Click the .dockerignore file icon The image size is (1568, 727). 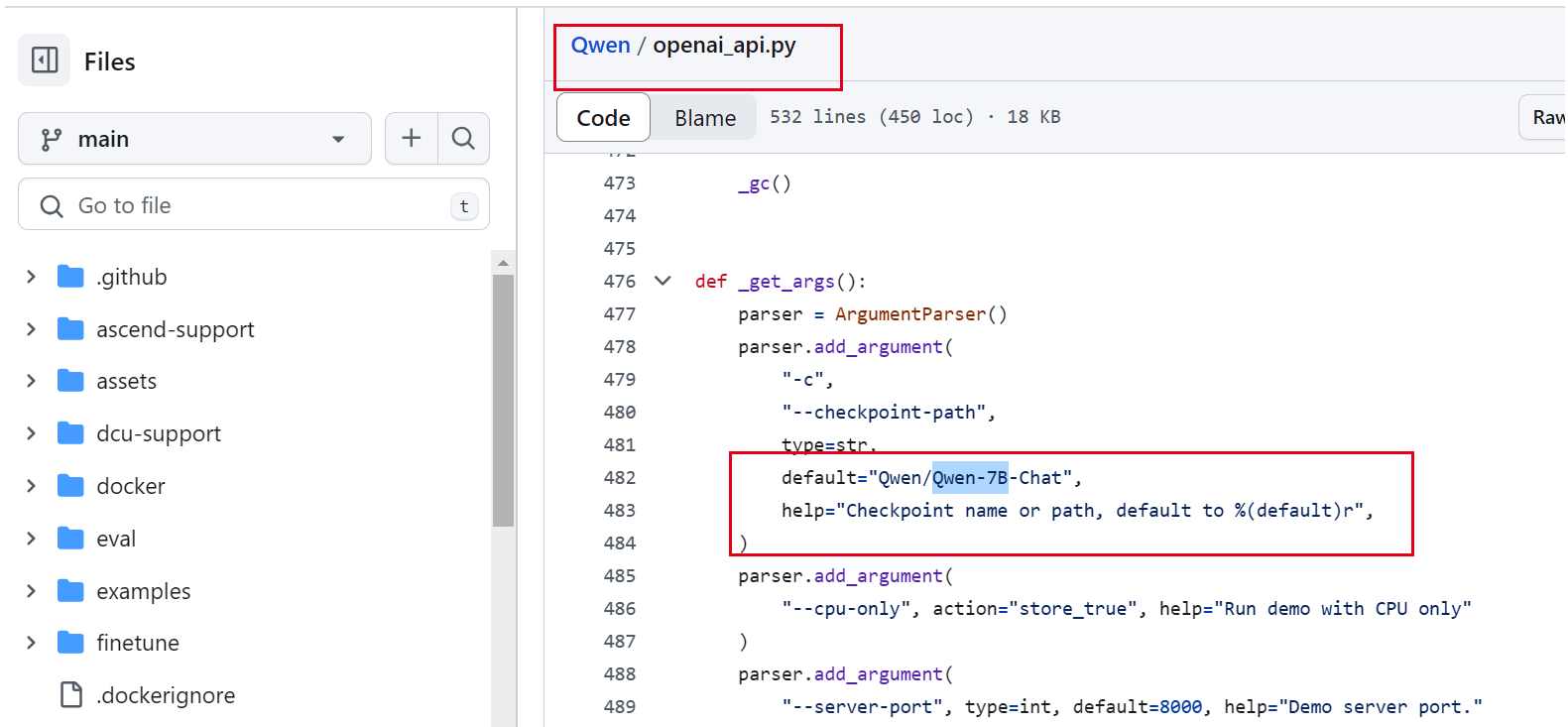pyautogui.click(x=71, y=695)
